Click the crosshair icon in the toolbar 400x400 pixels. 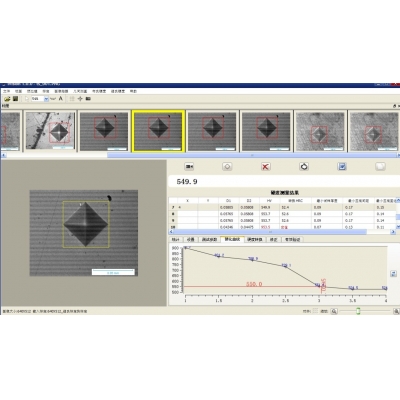pyautogui.click(x=80, y=99)
